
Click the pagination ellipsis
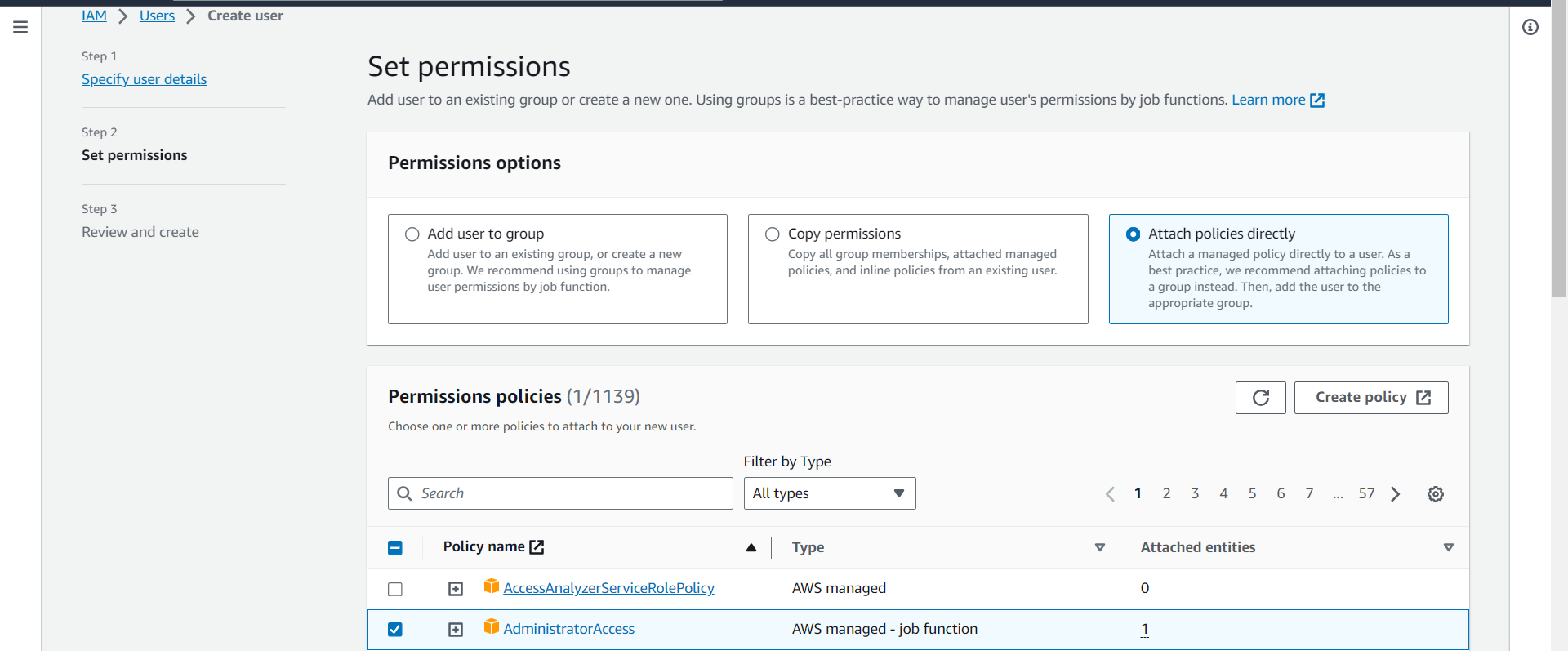(x=1338, y=494)
